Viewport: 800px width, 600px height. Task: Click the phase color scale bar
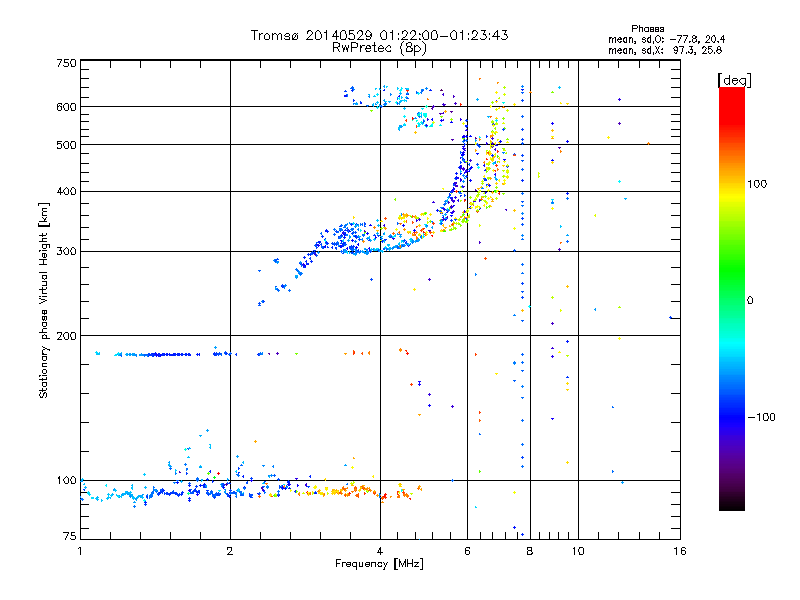pyautogui.click(x=732, y=298)
